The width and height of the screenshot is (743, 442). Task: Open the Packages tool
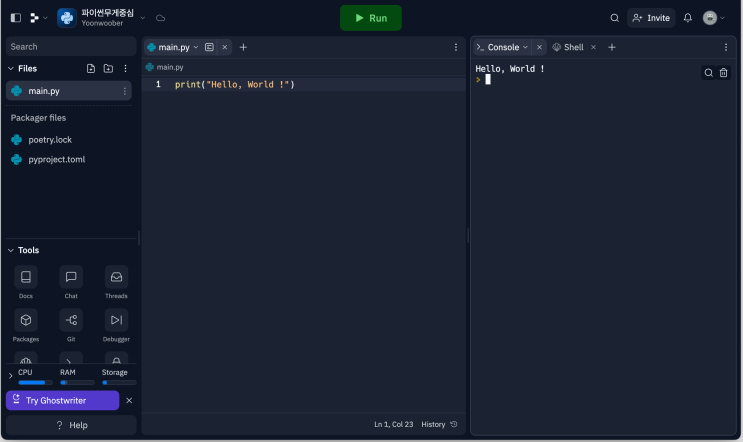pyautogui.click(x=26, y=320)
